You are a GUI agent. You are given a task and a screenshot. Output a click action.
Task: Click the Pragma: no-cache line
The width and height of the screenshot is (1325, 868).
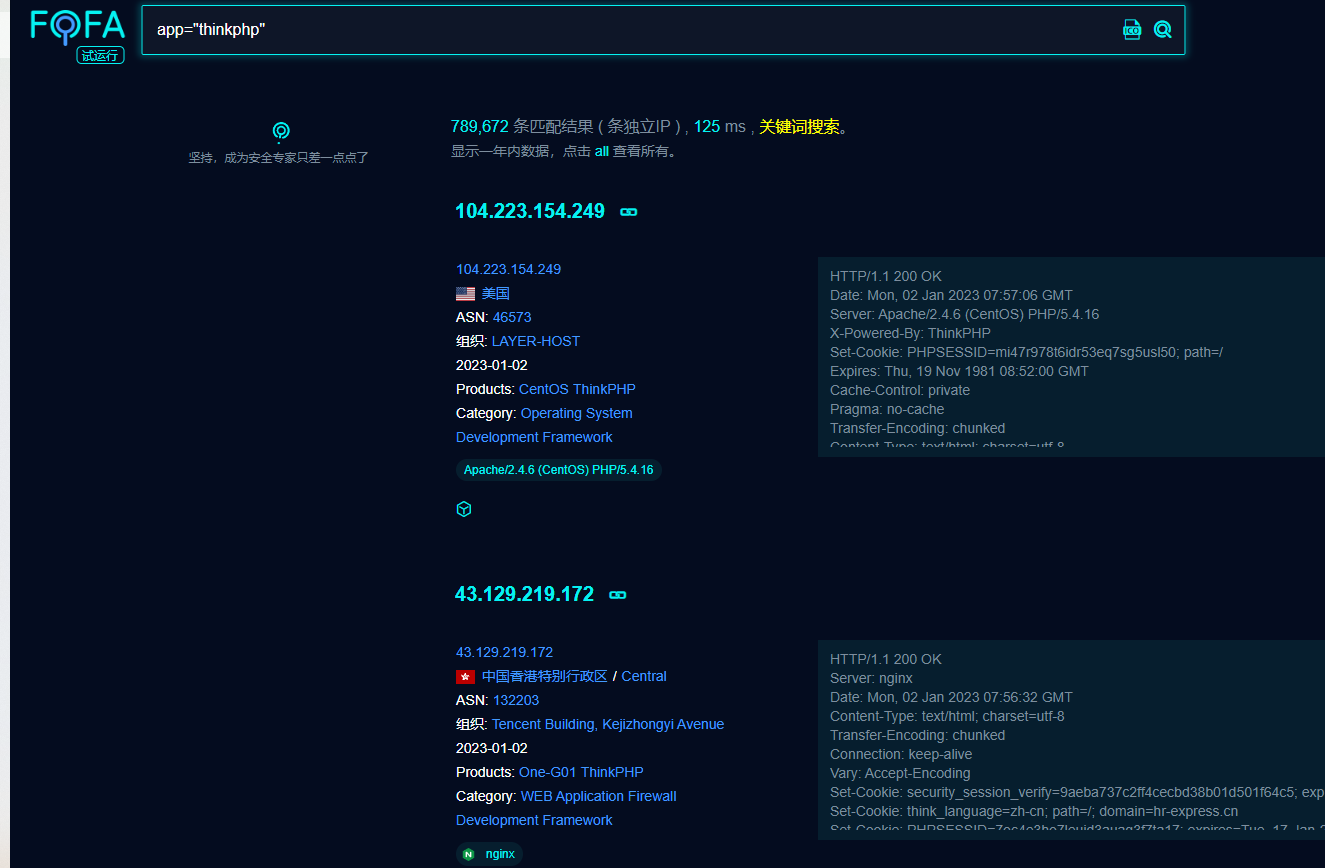887,409
